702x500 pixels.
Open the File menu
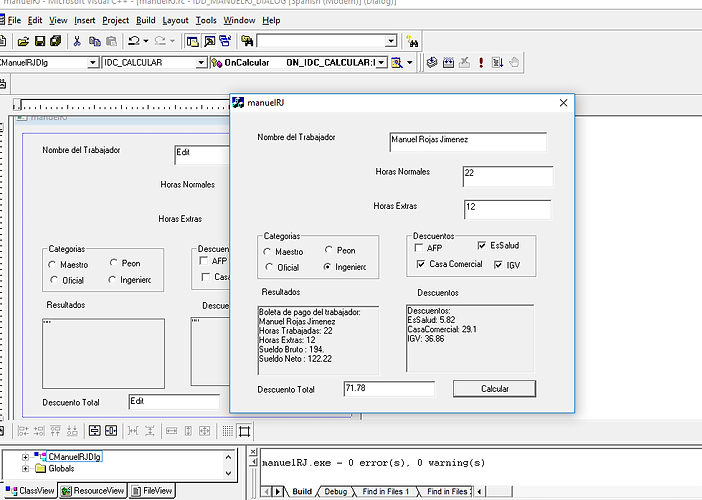[14, 20]
